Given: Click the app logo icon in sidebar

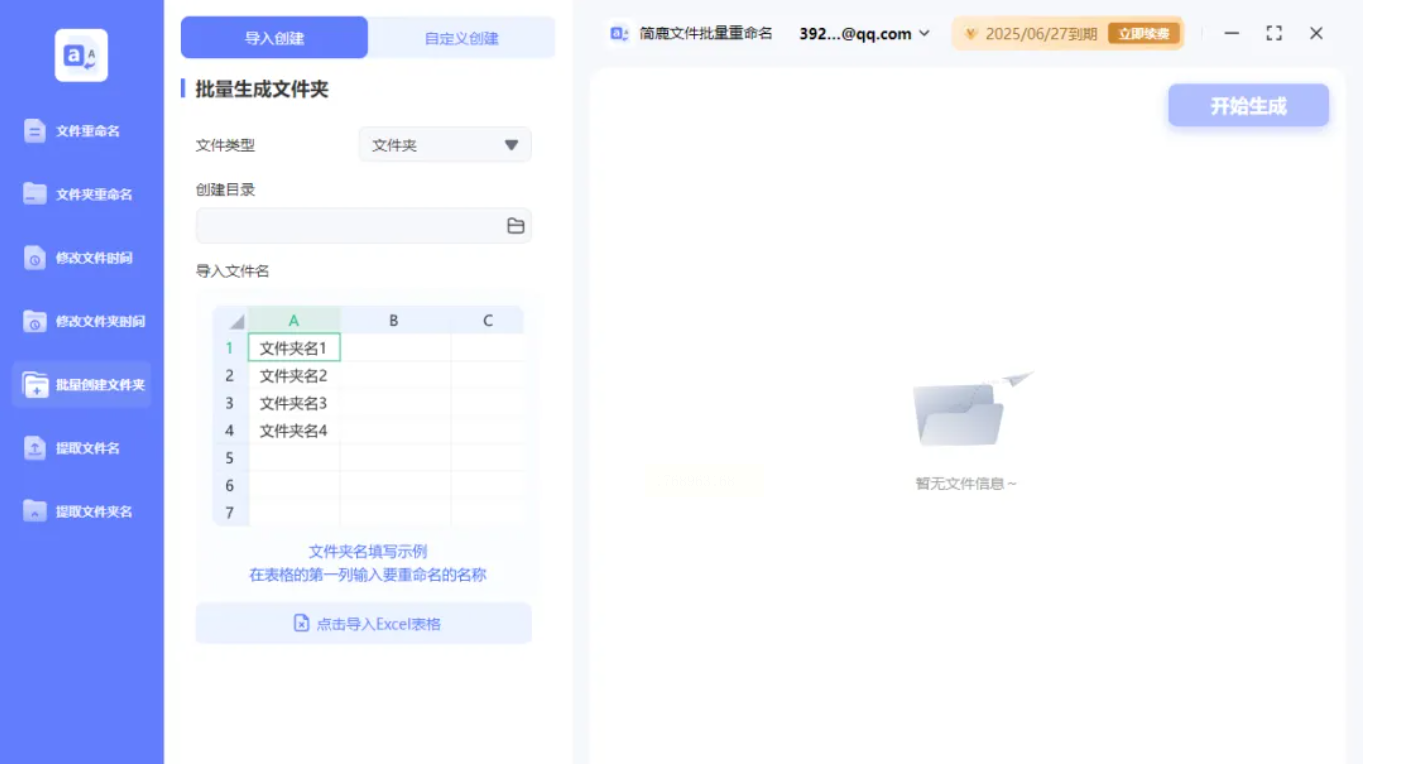Looking at the screenshot, I should pos(81,55).
